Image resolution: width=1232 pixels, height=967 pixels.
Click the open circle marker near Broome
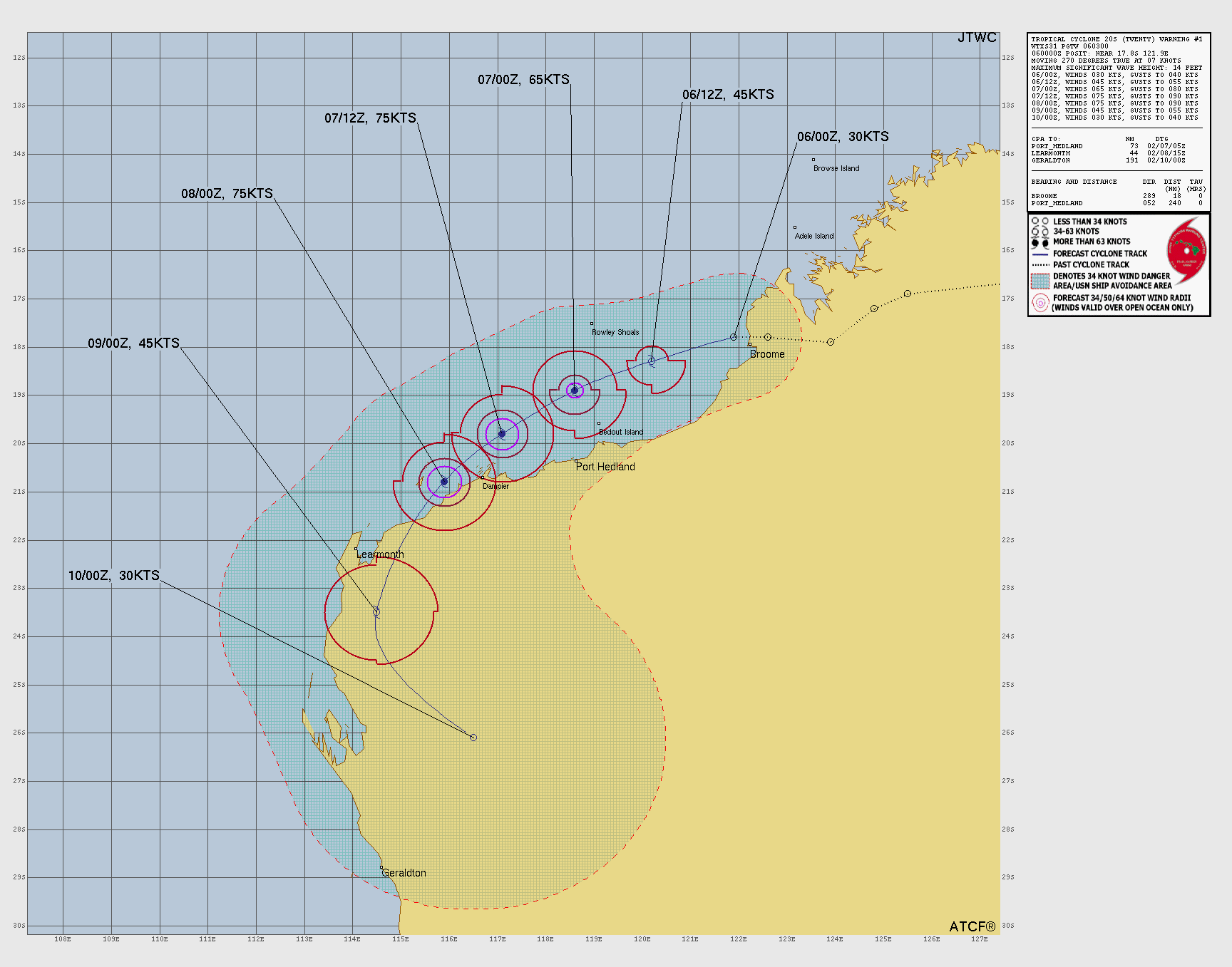[x=733, y=338]
